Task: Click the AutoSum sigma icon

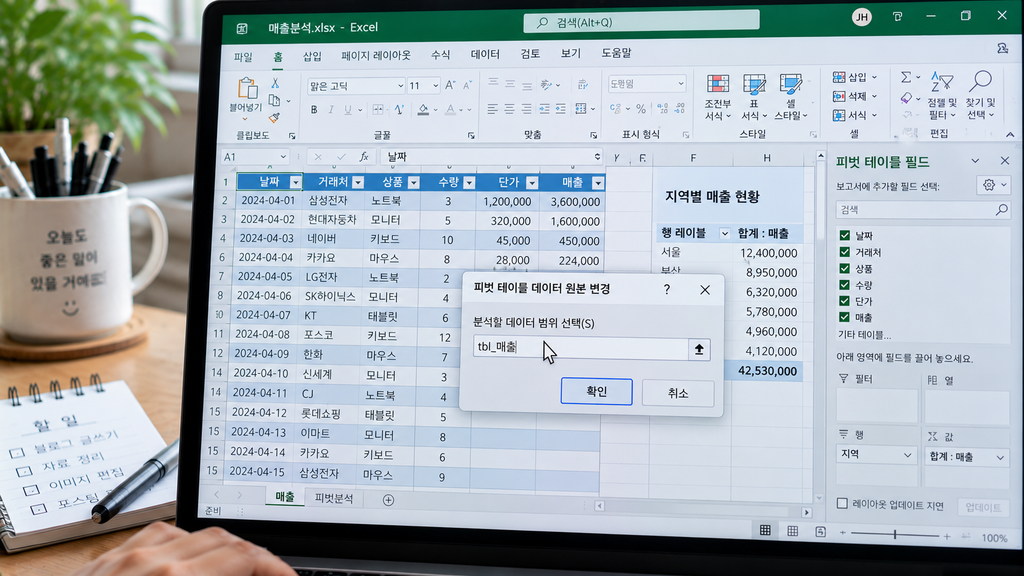Action: coord(906,78)
